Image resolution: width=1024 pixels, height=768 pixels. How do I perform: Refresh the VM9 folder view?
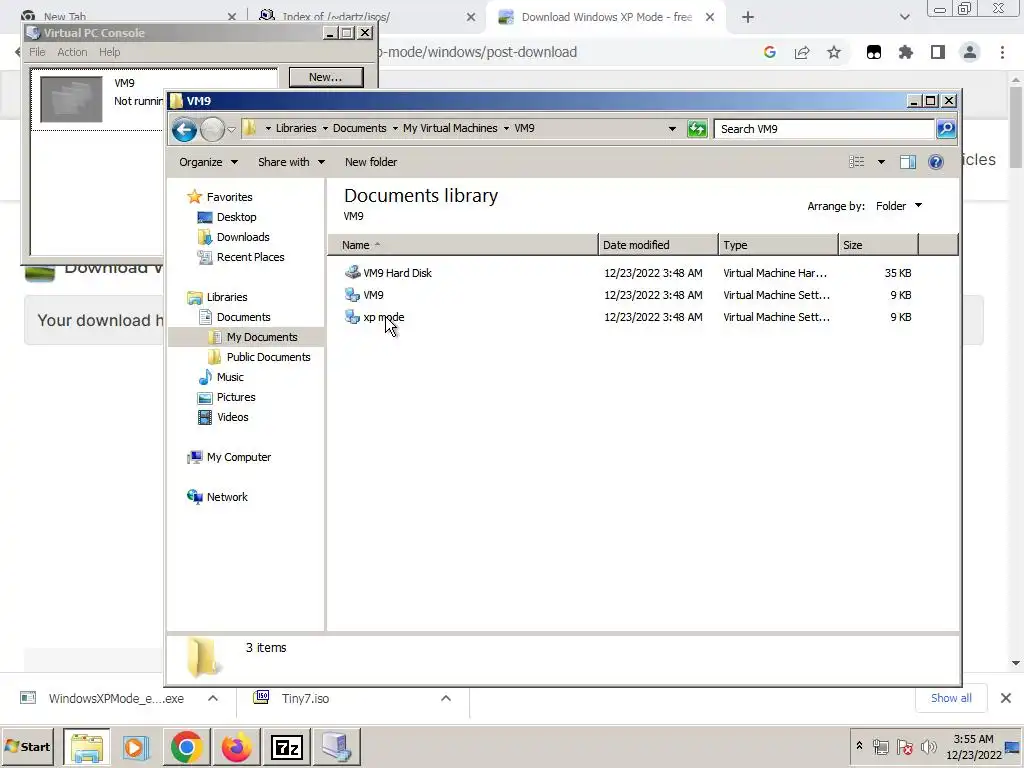(x=697, y=129)
